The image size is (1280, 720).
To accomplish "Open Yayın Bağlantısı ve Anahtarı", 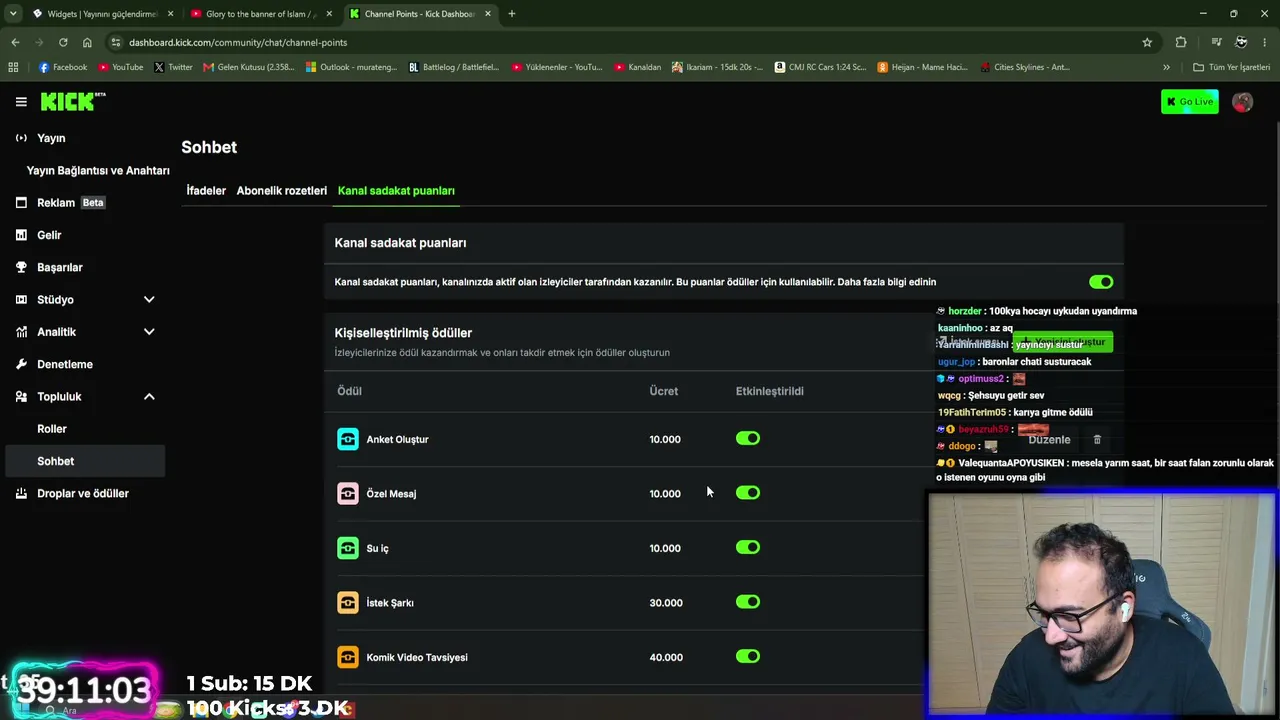I will coord(98,170).
